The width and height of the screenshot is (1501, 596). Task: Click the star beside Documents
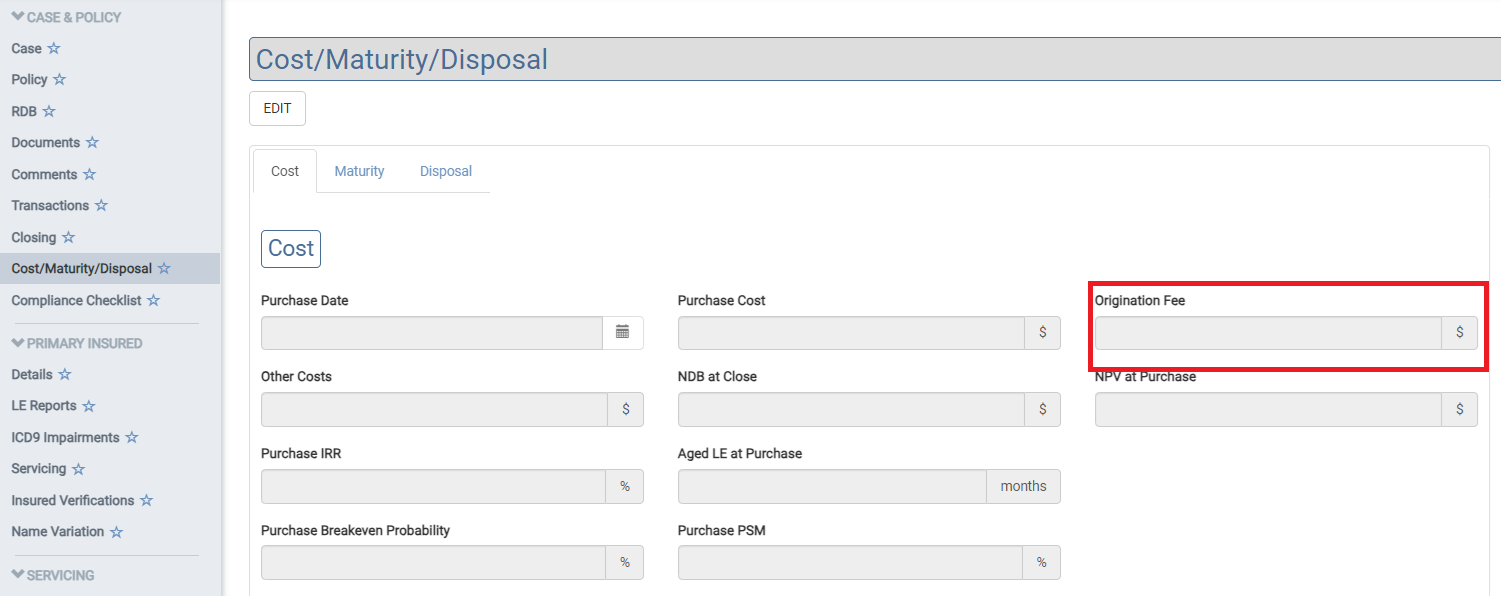92,143
